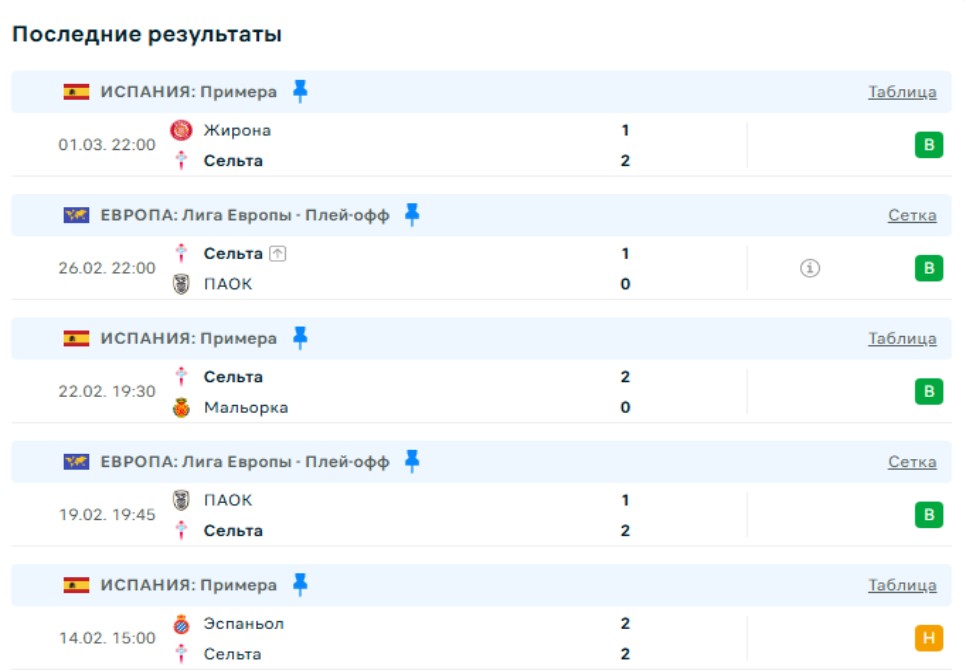Click the ПАОК crest in the 26.02 match
Screen dimensions: 966x670
pos(181,284)
